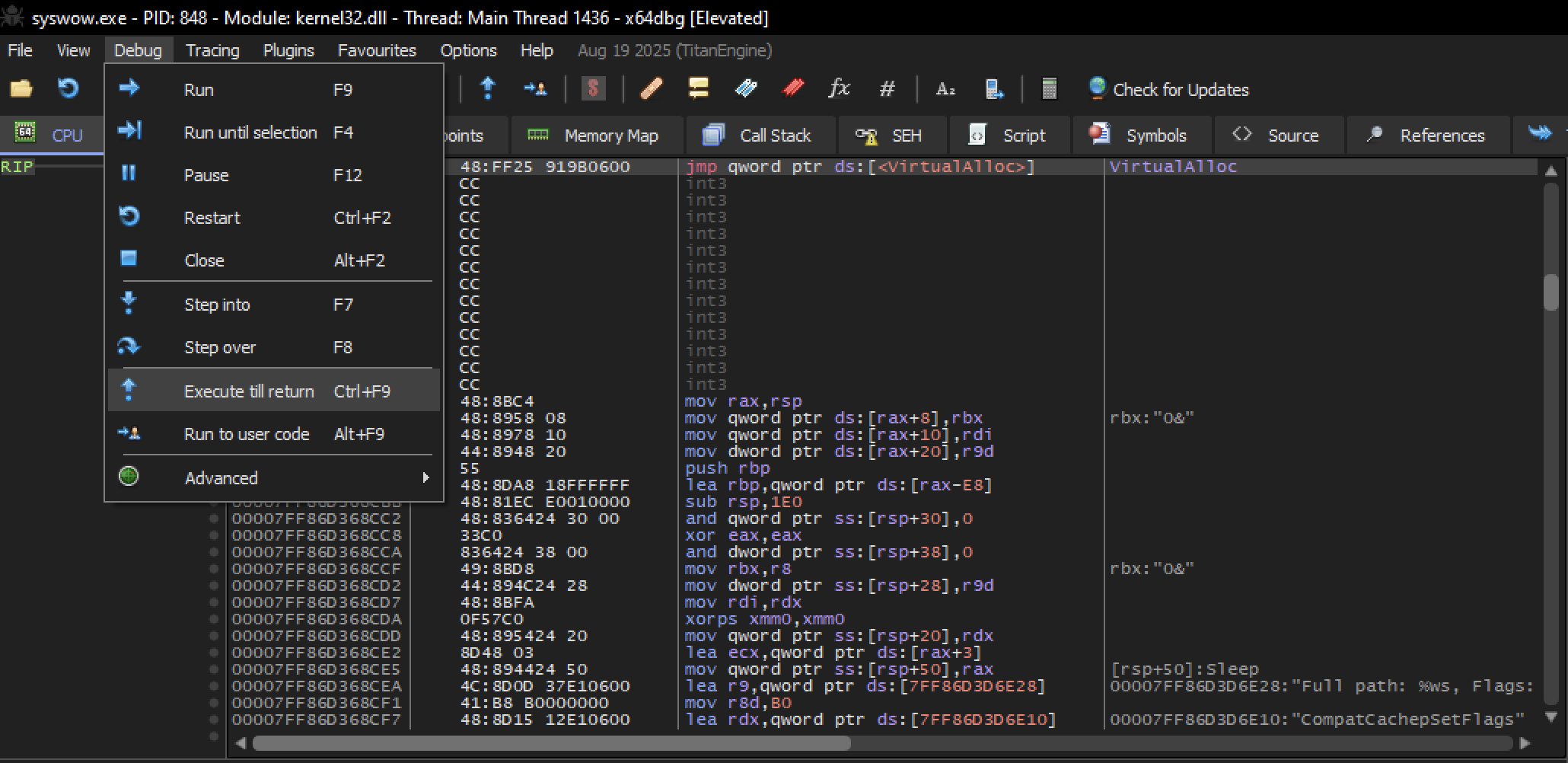Click the Open file folder toolbar icon
This screenshot has width=1568, height=763.
tap(21, 89)
